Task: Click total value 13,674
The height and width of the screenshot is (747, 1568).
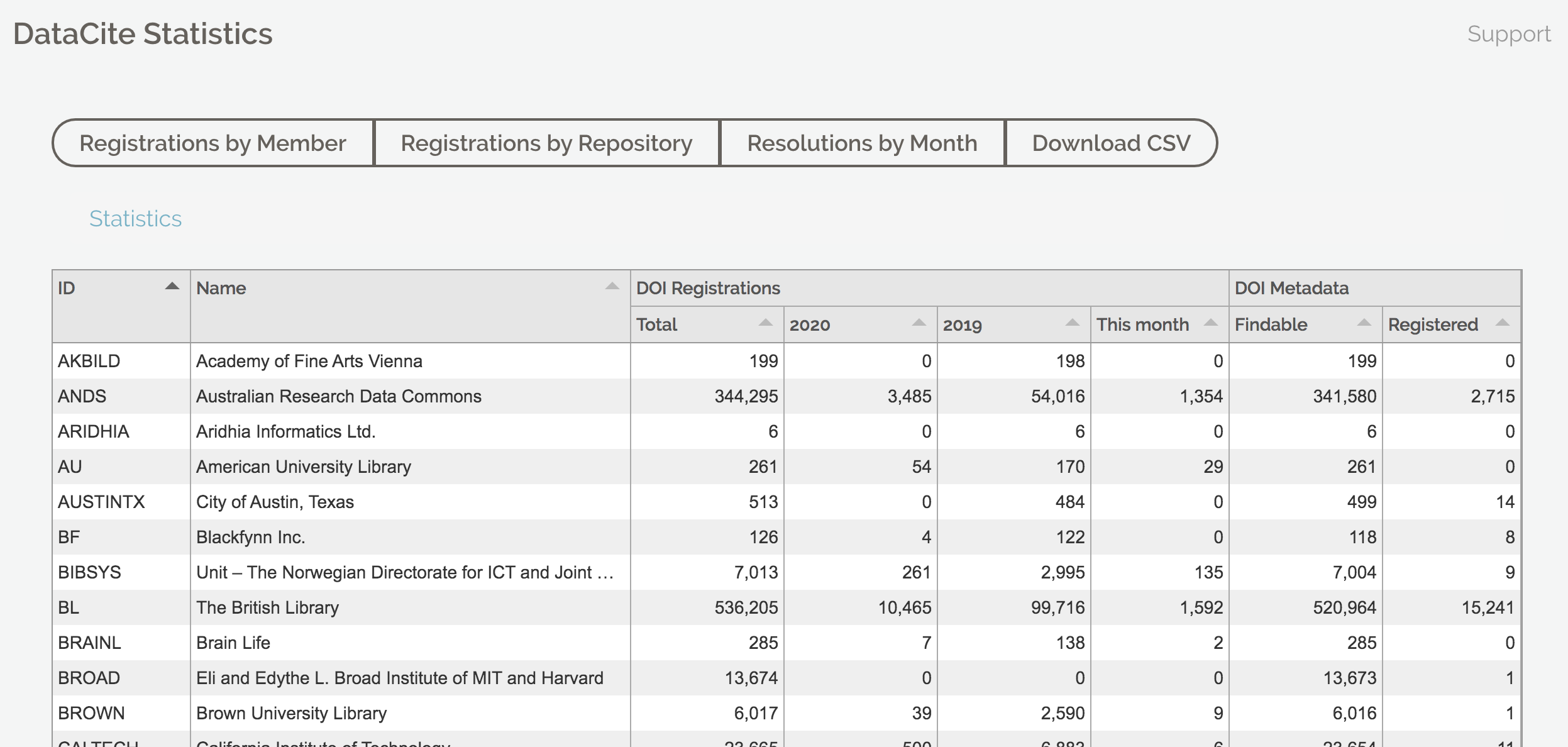Action: (751, 678)
